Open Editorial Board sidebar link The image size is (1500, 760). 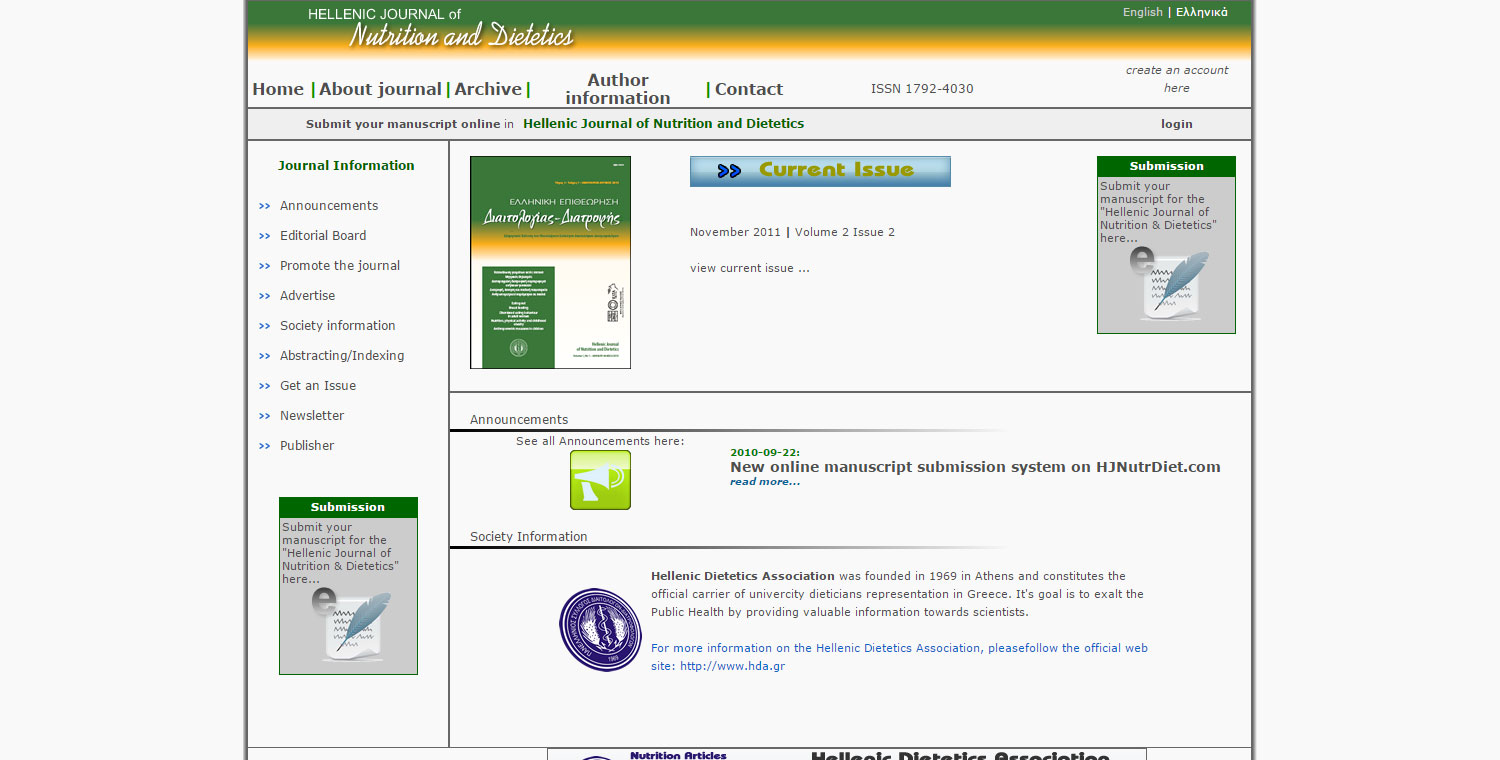tap(323, 236)
